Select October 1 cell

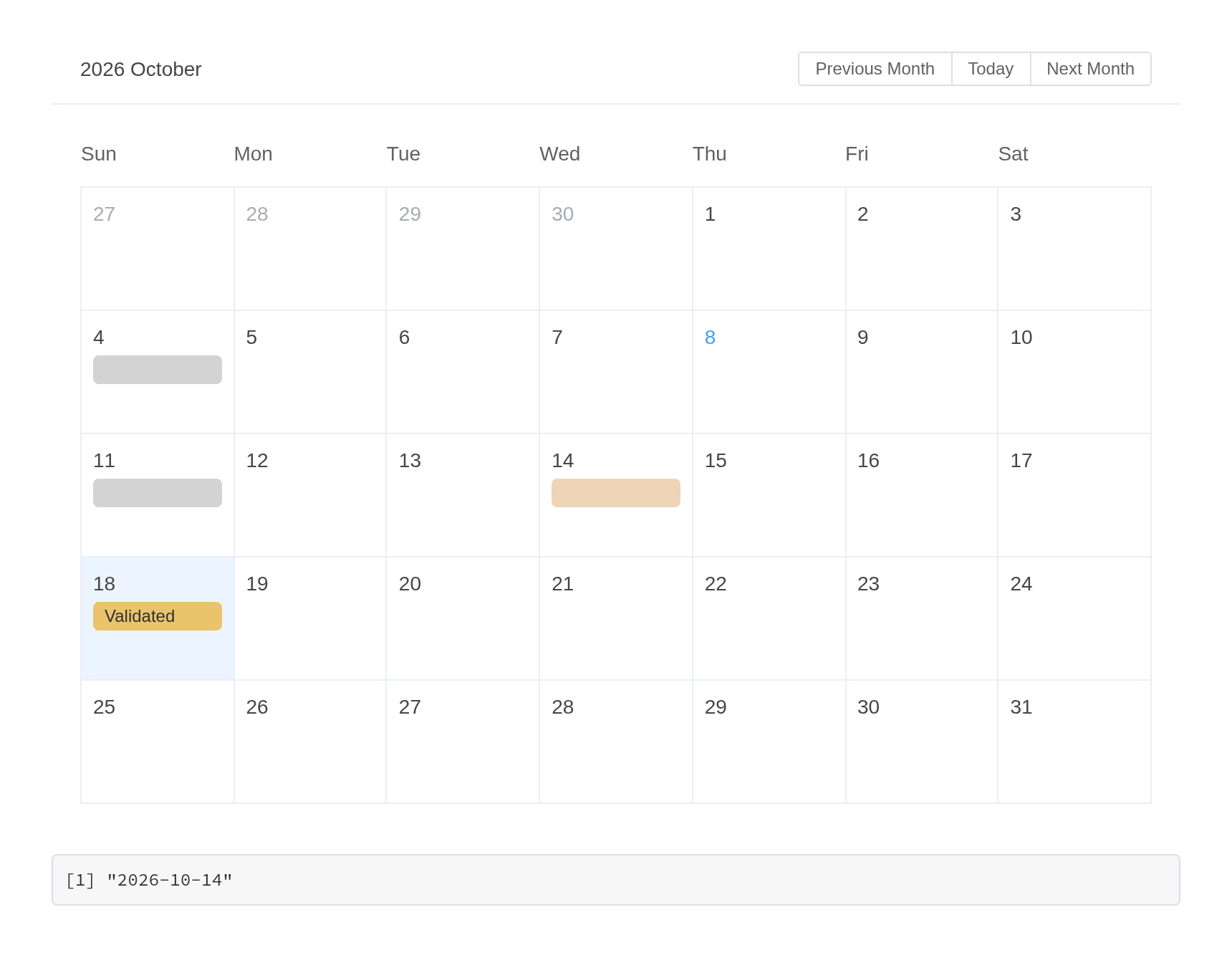(769, 249)
